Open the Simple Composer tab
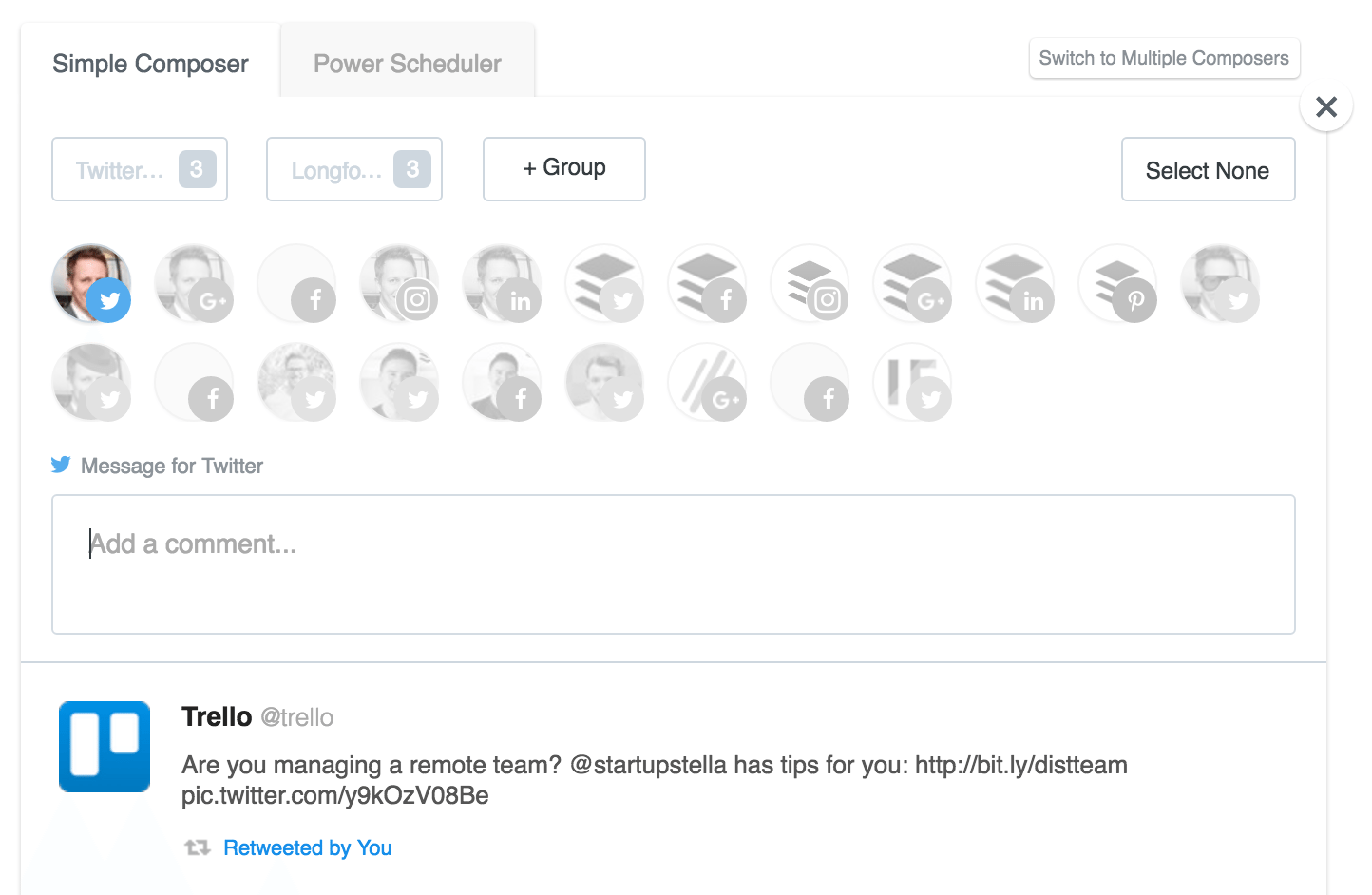The width and height of the screenshot is (1372, 895). pyautogui.click(x=150, y=64)
